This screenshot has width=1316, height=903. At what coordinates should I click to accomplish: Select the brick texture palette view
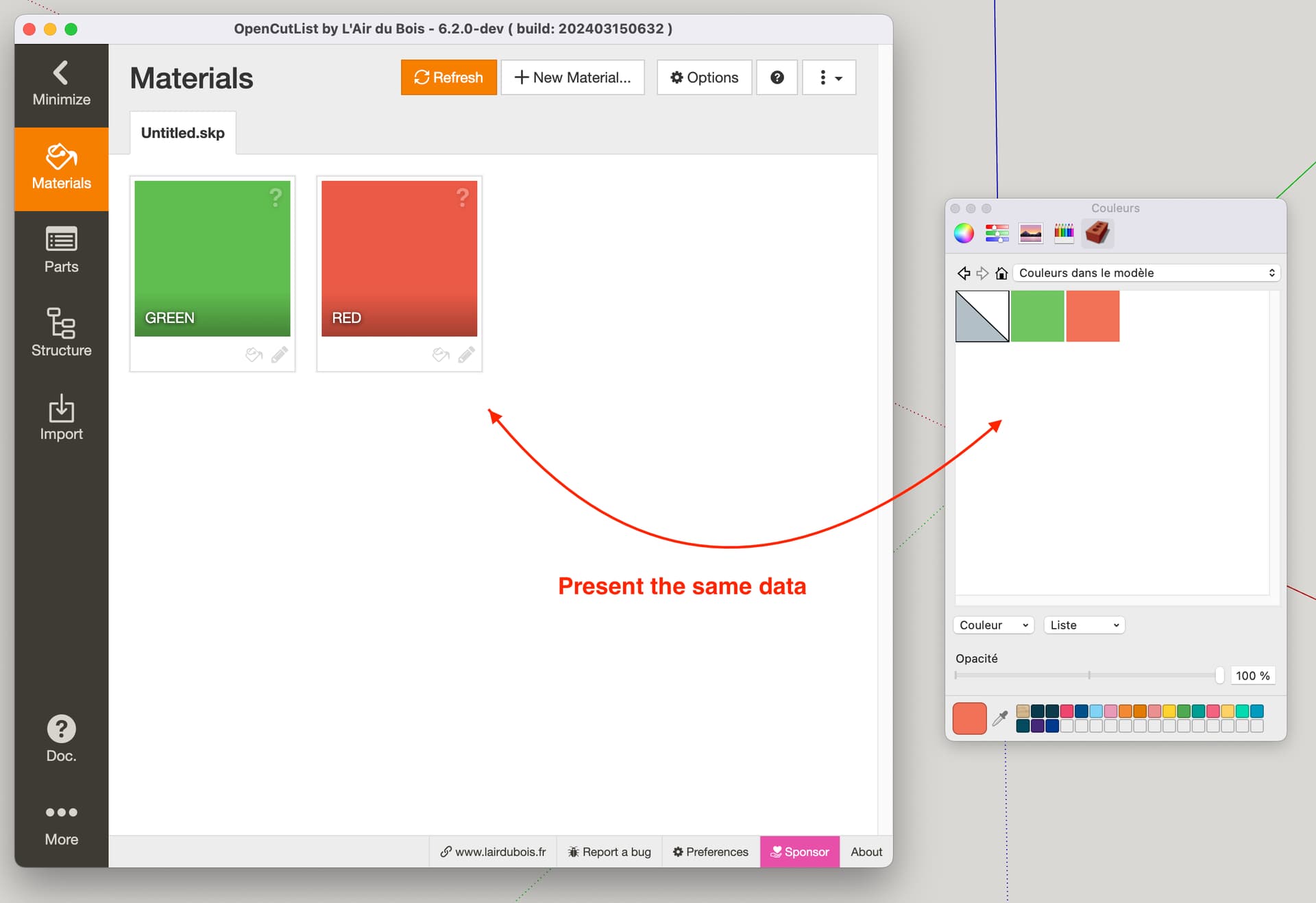[x=1097, y=233]
